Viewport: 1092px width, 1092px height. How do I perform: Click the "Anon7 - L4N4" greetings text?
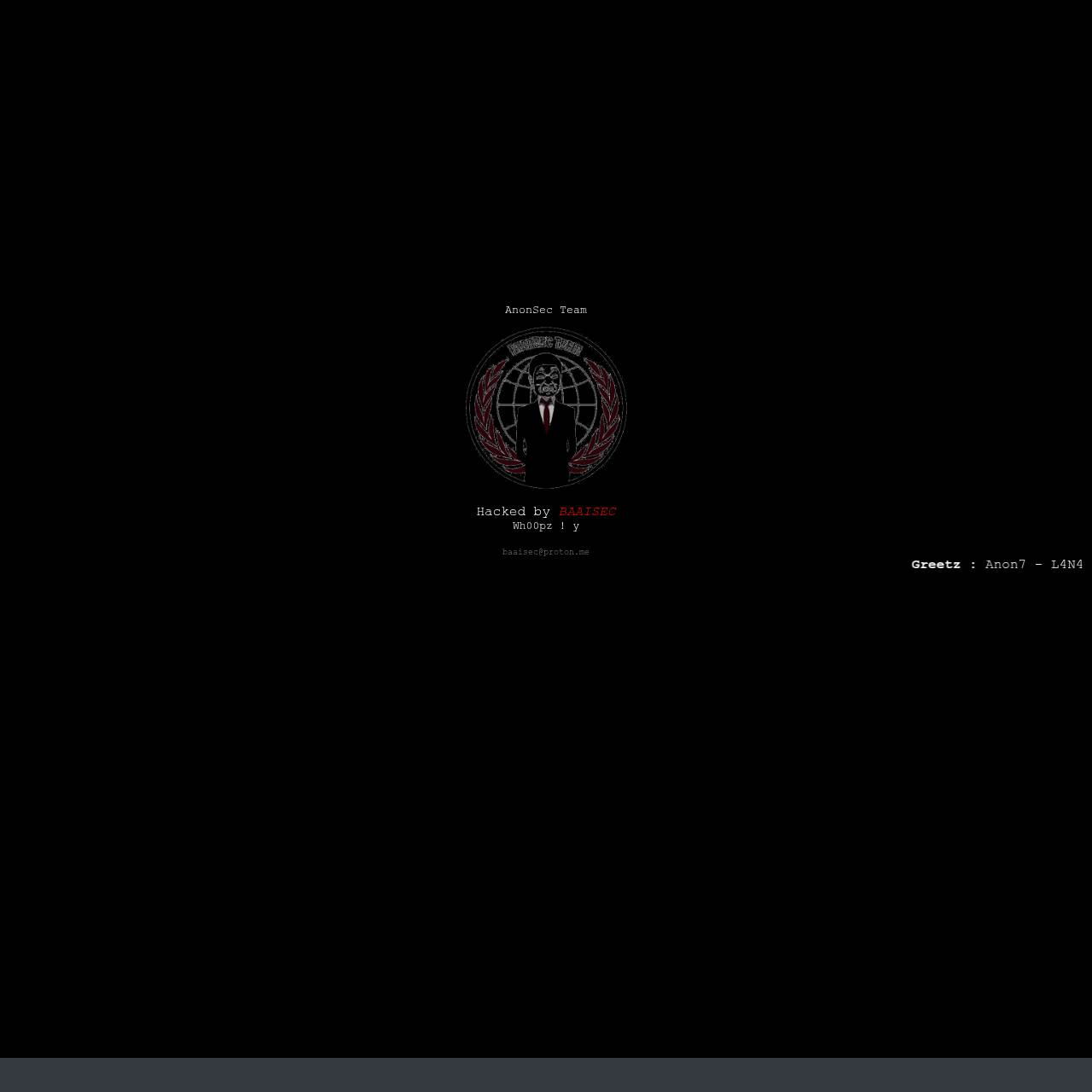(x=1034, y=565)
